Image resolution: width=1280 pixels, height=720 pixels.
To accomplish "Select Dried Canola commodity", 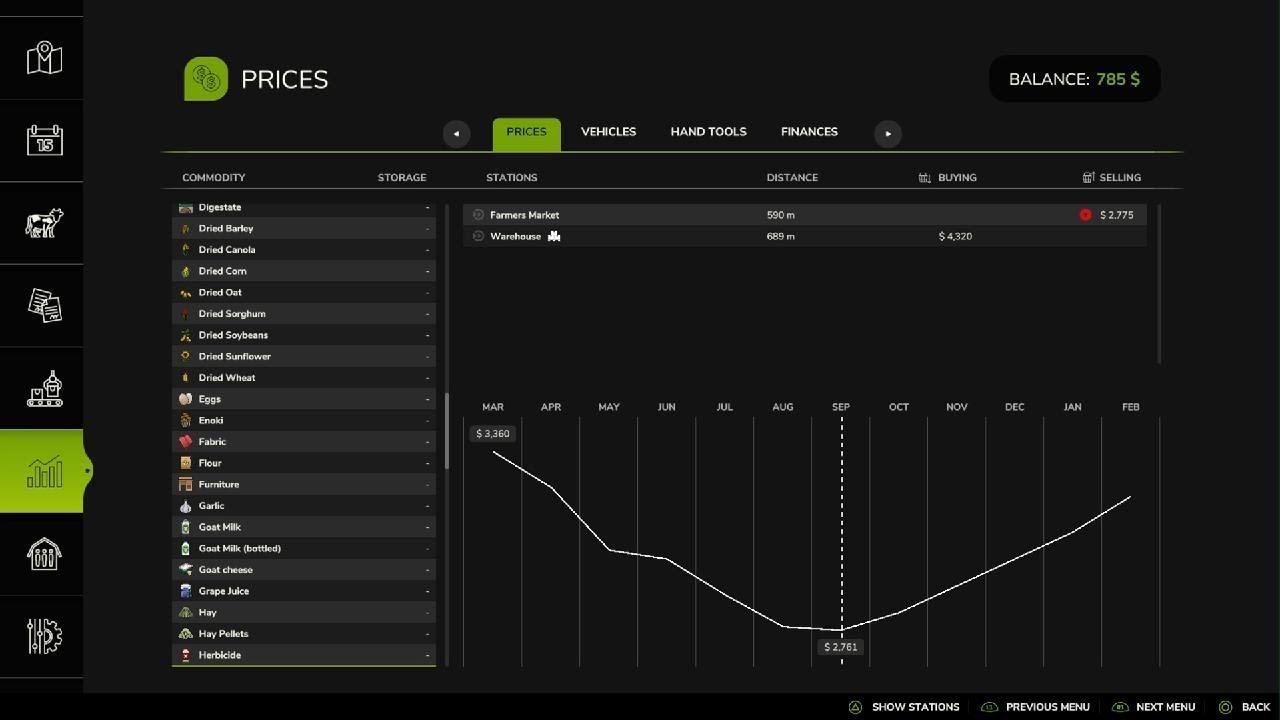I will [304, 250].
